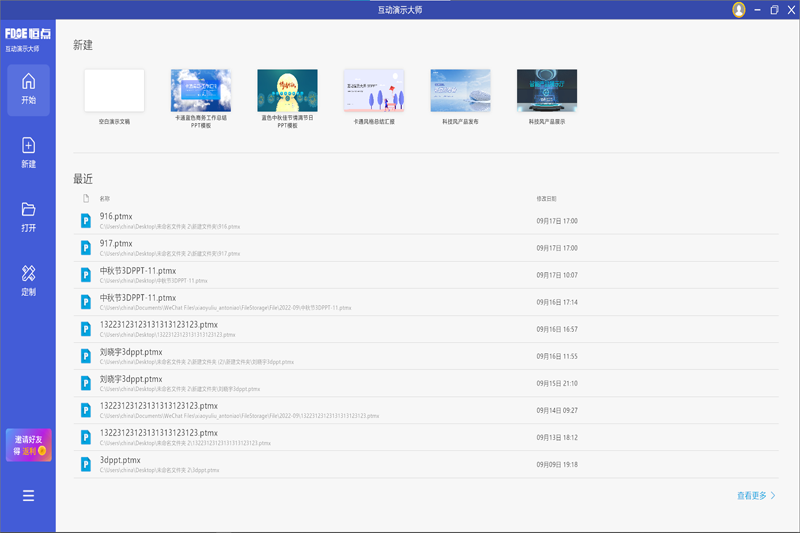
Task: Select the 蓝色中秋佳节 festival template thumbnail
Action: (x=287, y=91)
